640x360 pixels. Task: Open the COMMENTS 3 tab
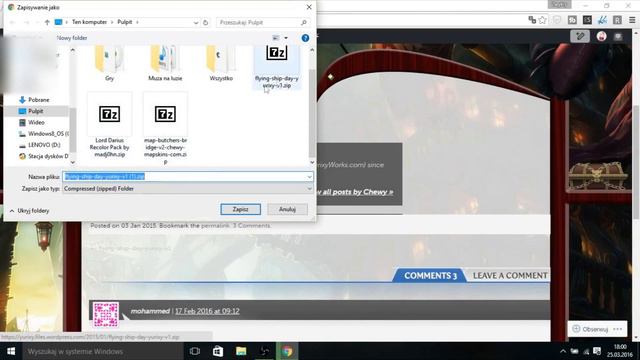click(430, 276)
